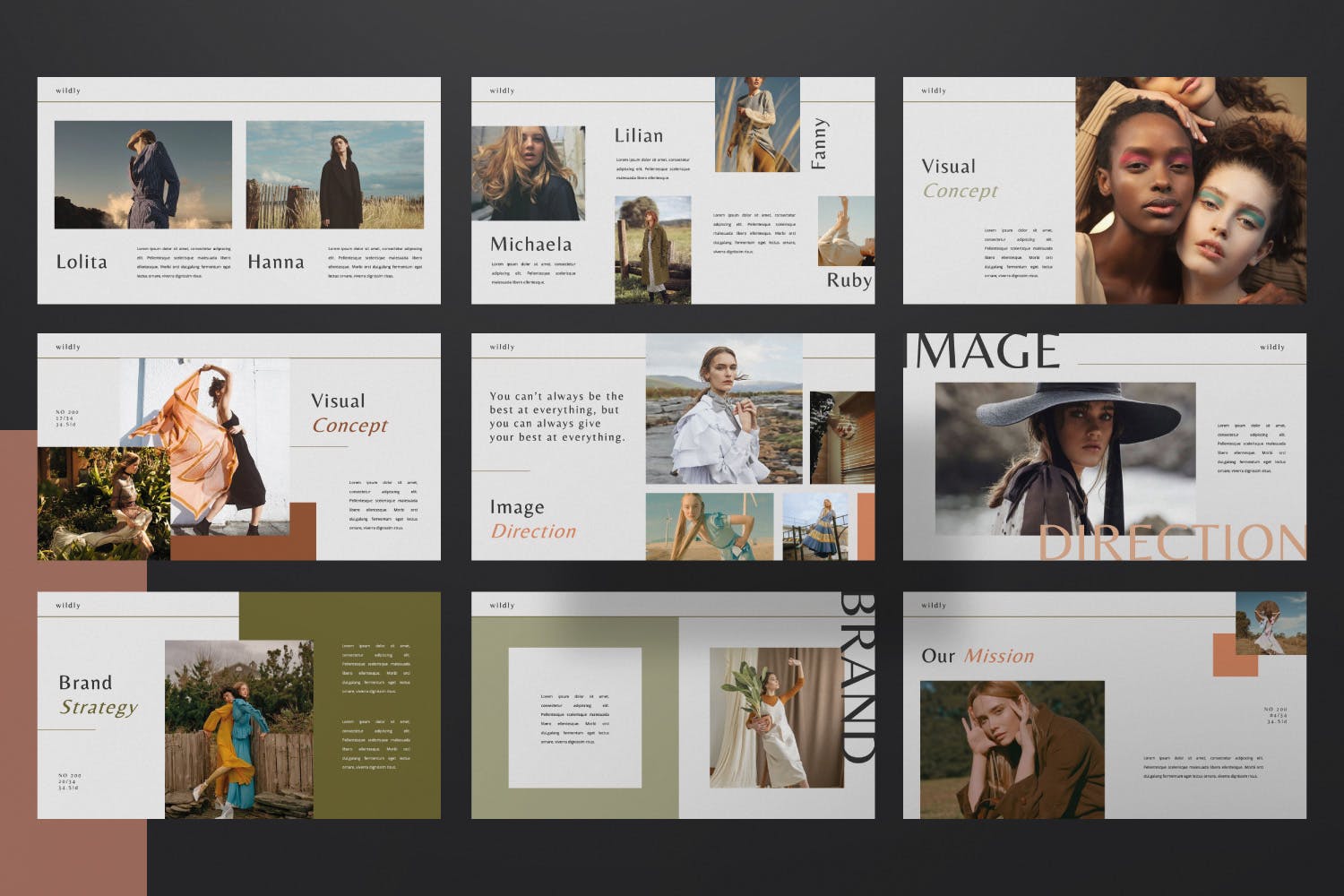The height and width of the screenshot is (896, 1344).
Task: Click the large orange "DIRECTION" heading
Action: click(x=1172, y=543)
